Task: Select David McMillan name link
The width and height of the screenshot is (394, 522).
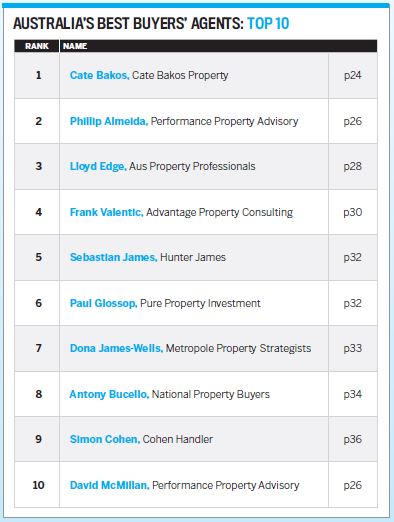Action: [x=109, y=485]
